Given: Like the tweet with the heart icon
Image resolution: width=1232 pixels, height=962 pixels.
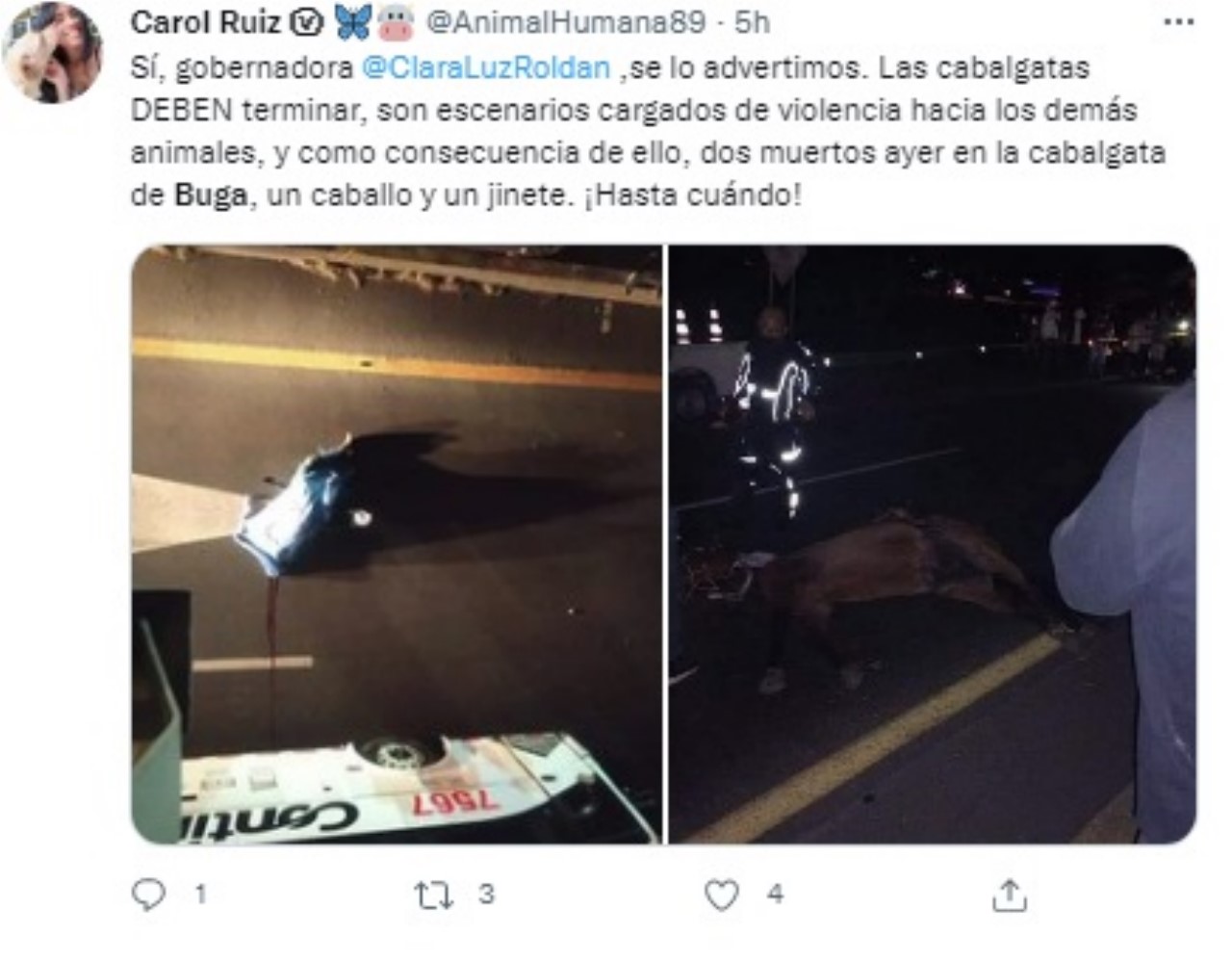Looking at the screenshot, I should (x=722, y=895).
